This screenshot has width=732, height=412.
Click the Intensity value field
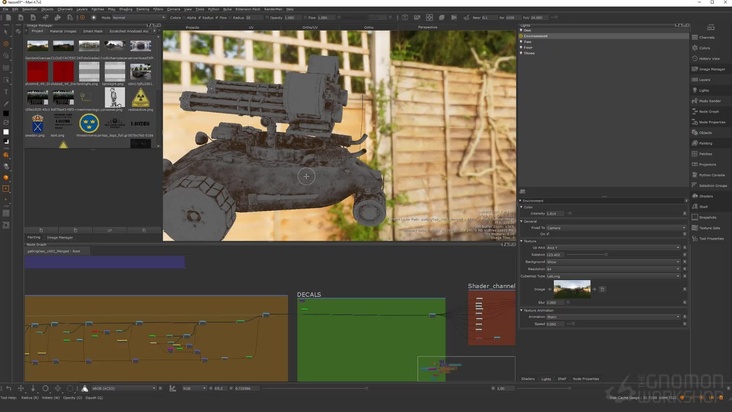pyautogui.click(x=555, y=213)
